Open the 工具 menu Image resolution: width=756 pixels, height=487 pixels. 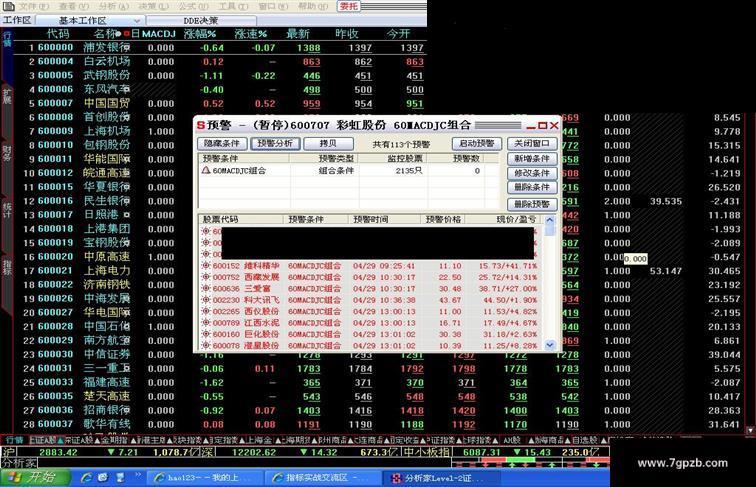coord(233,7)
